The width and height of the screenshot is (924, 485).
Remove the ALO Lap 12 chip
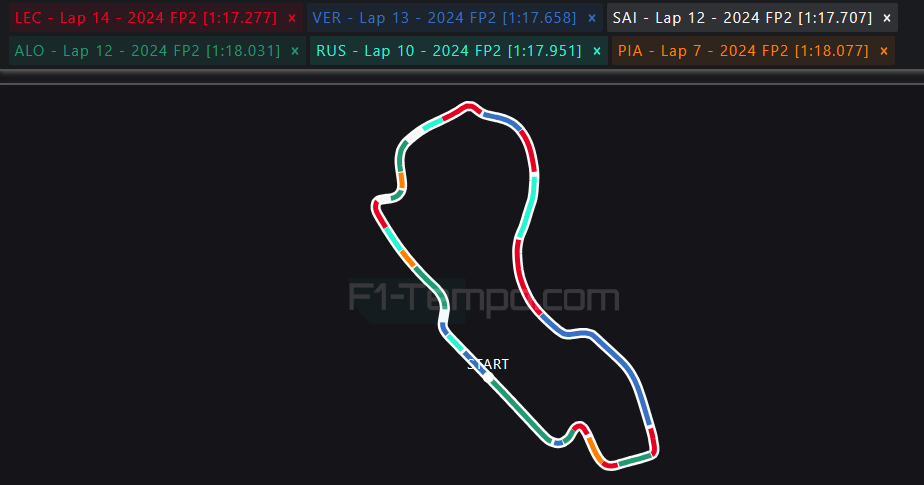[295, 51]
